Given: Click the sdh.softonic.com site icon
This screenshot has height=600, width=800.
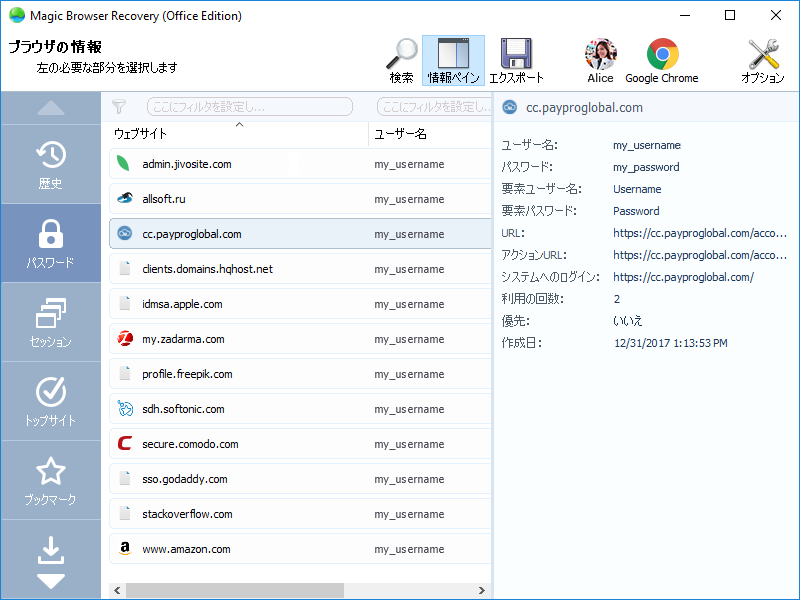Looking at the screenshot, I should tap(125, 409).
